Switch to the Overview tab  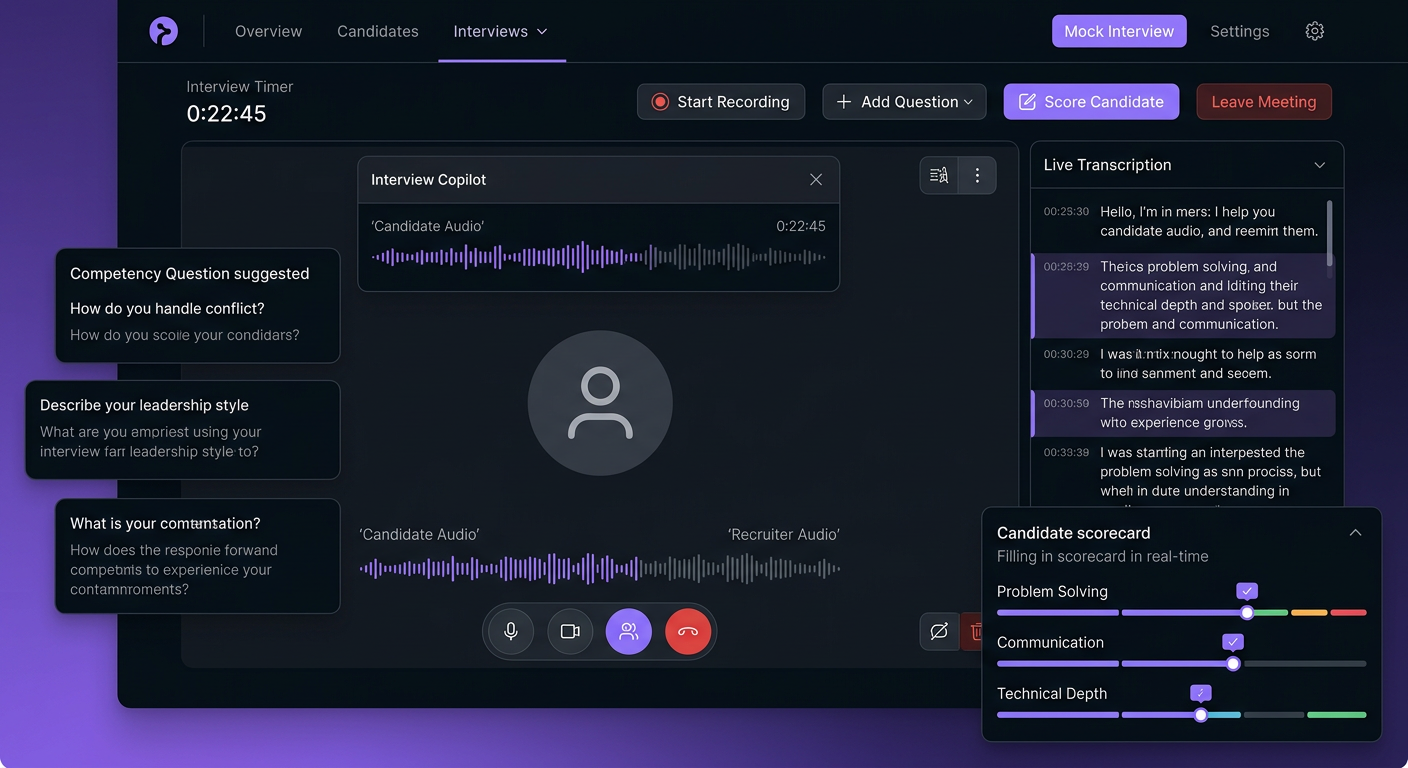tap(268, 31)
